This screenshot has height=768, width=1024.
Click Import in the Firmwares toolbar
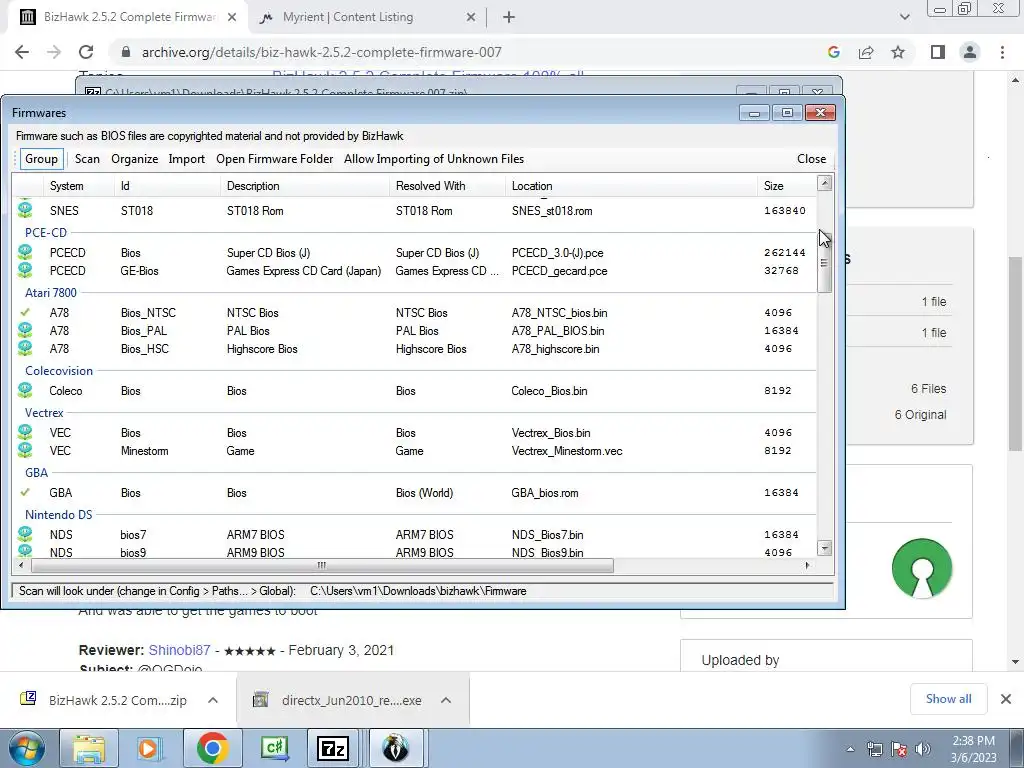click(187, 159)
